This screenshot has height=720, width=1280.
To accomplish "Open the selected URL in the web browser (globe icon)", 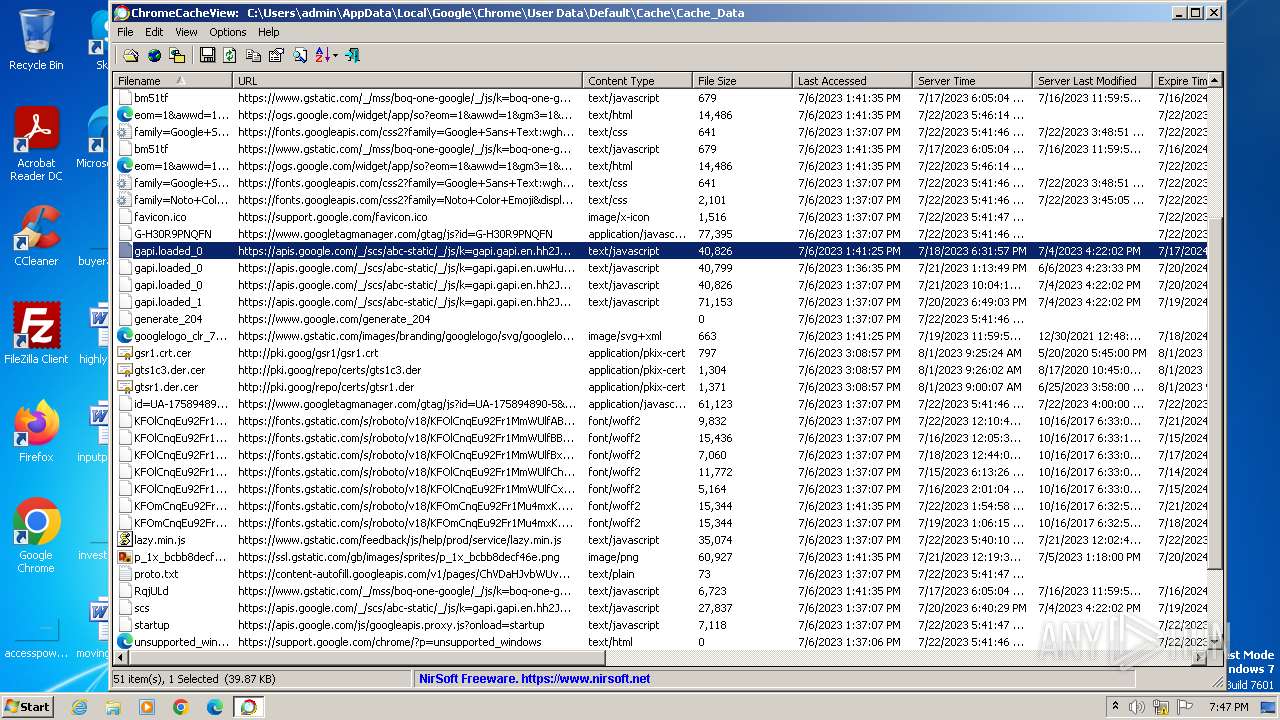I will coord(154,55).
